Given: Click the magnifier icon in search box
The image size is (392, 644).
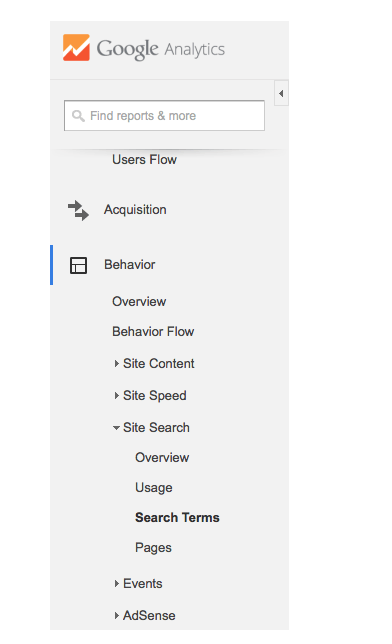Looking at the screenshot, I should click(x=78, y=116).
